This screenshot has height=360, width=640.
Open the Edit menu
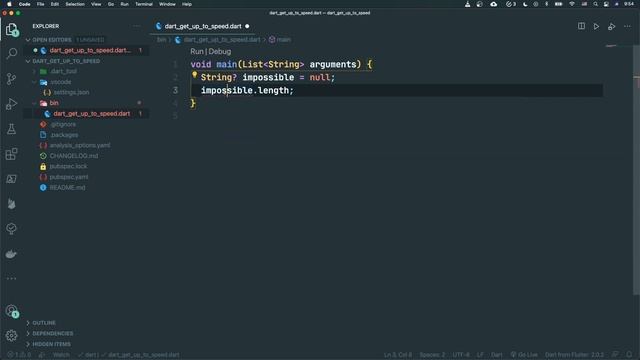tap(55, 4)
